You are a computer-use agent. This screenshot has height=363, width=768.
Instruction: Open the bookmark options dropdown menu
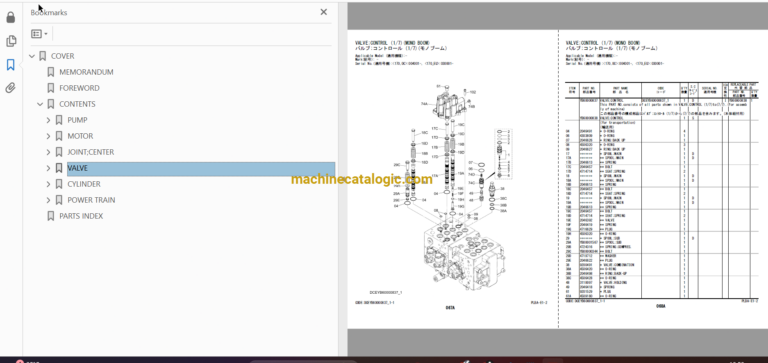[39, 34]
